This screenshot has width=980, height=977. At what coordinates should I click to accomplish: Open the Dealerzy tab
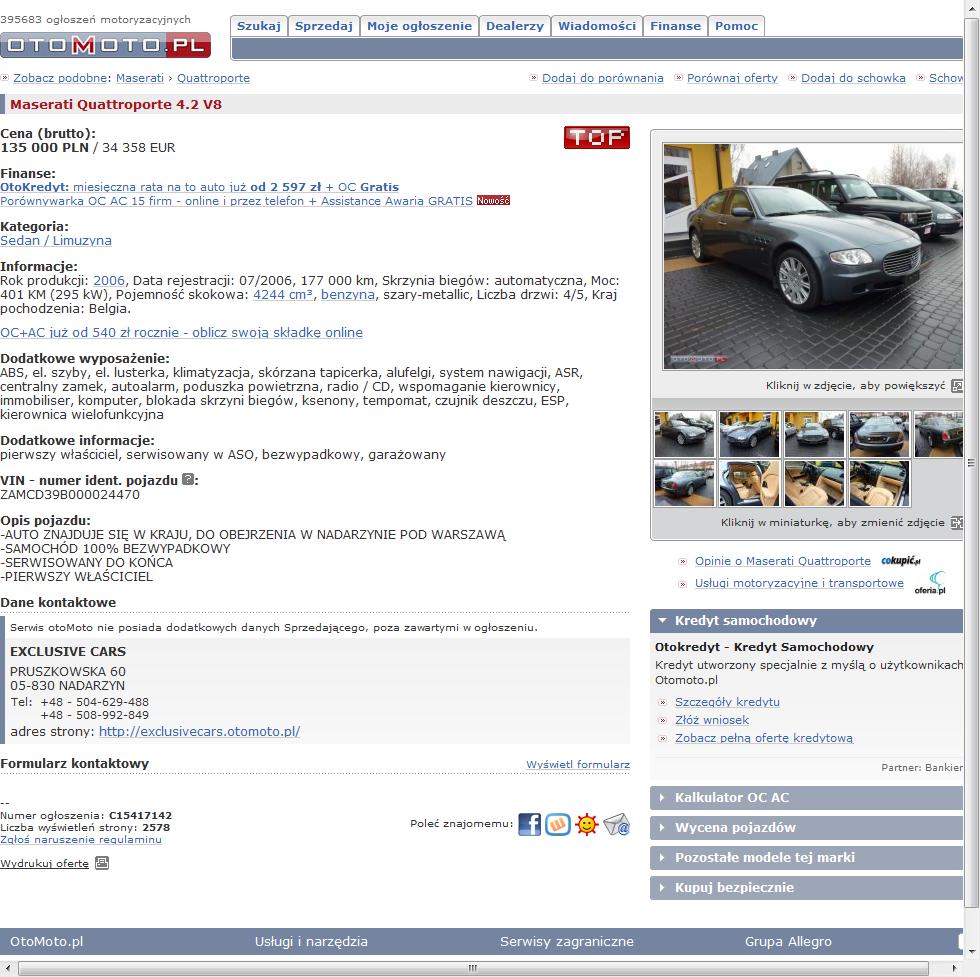(x=515, y=26)
